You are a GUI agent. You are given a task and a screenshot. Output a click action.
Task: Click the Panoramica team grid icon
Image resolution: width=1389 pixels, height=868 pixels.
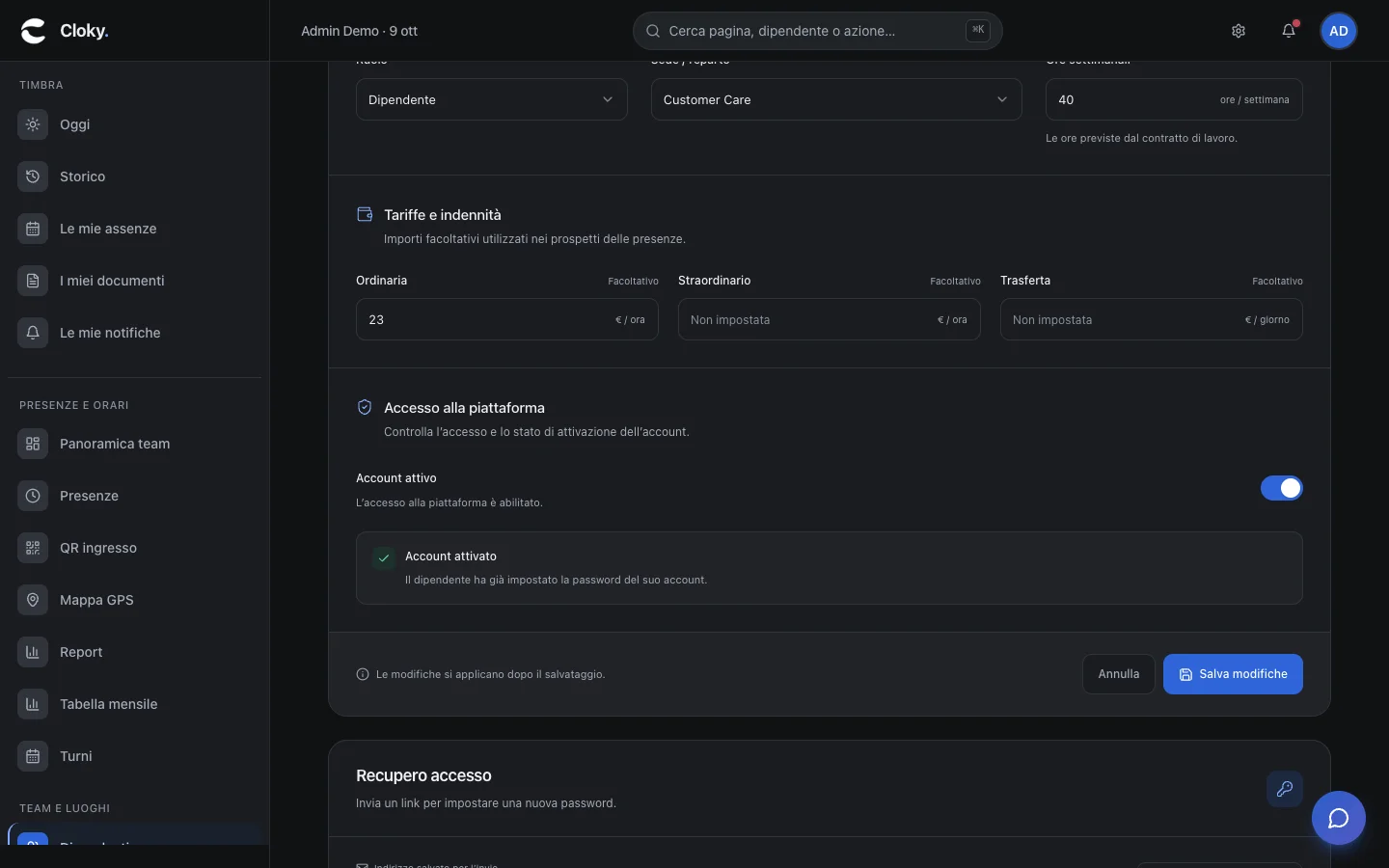(33, 444)
